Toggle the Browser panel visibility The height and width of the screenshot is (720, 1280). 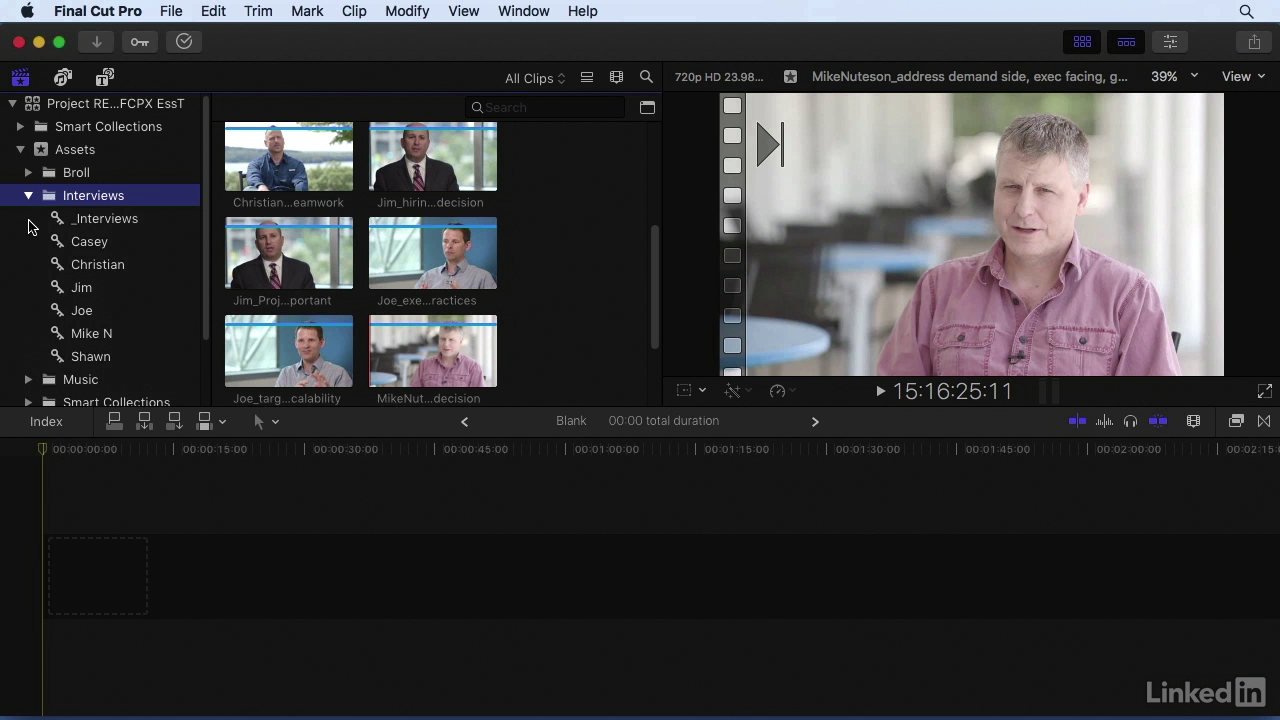coord(1082,42)
